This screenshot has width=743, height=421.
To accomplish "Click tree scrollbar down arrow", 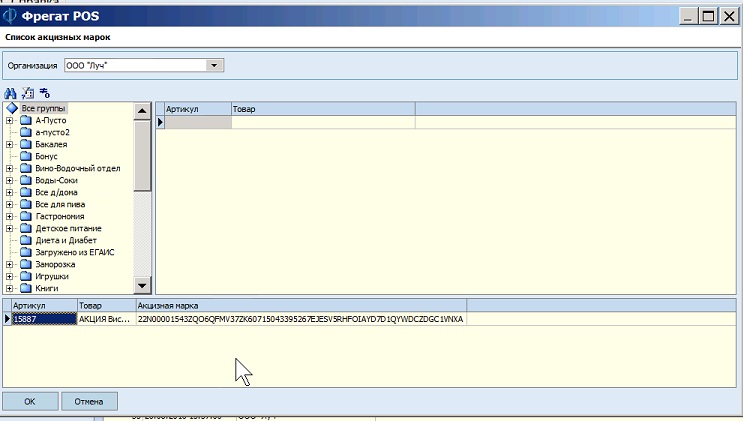I will [x=142, y=285].
